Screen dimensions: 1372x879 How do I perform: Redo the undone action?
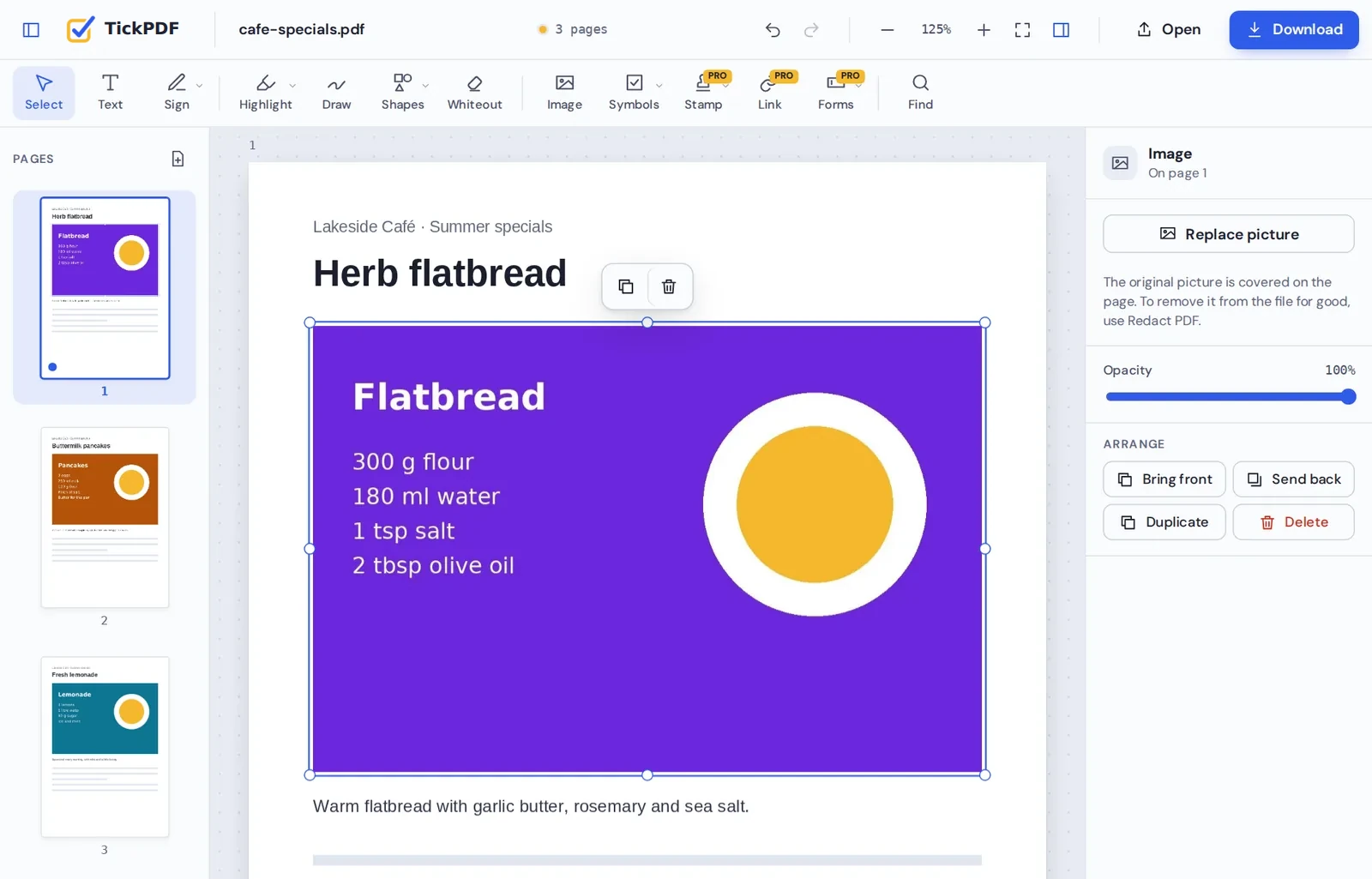pyautogui.click(x=811, y=30)
